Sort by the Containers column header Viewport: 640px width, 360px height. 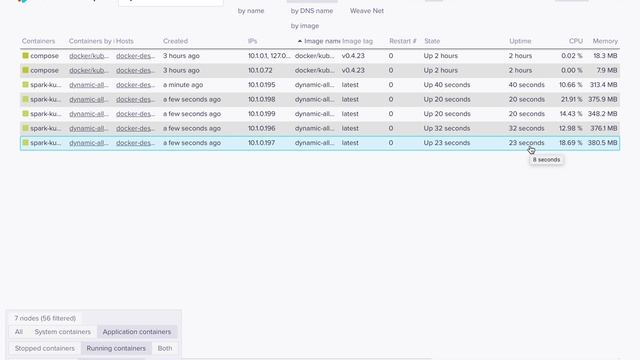click(38, 41)
